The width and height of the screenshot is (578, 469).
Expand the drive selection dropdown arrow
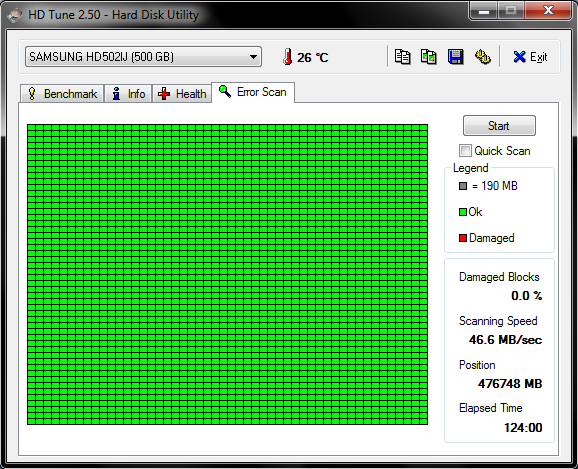click(x=253, y=57)
